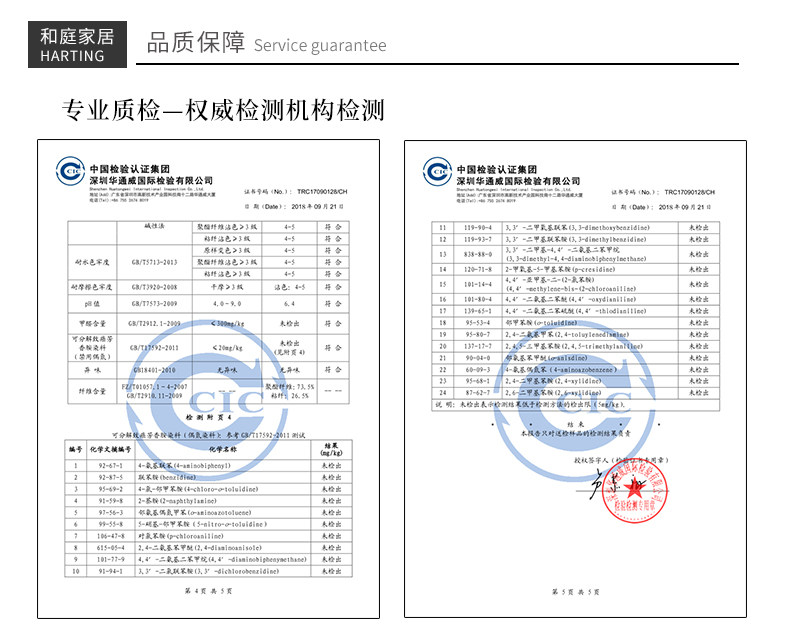Open the right certificate page image (page 5)
This screenshot has width=790, height=638.
click(575, 379)
